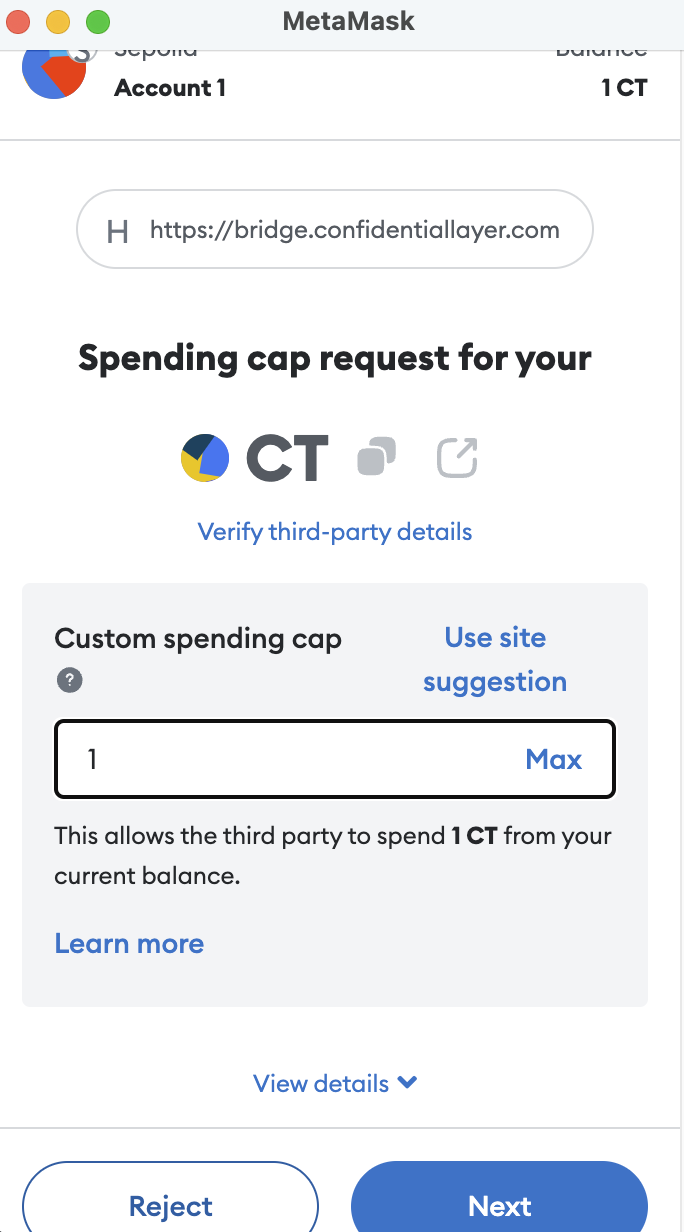Click the bridge.confidentiallayer.com origin pill
This screenshot has width=684, height=1232.
coord(335,231)
